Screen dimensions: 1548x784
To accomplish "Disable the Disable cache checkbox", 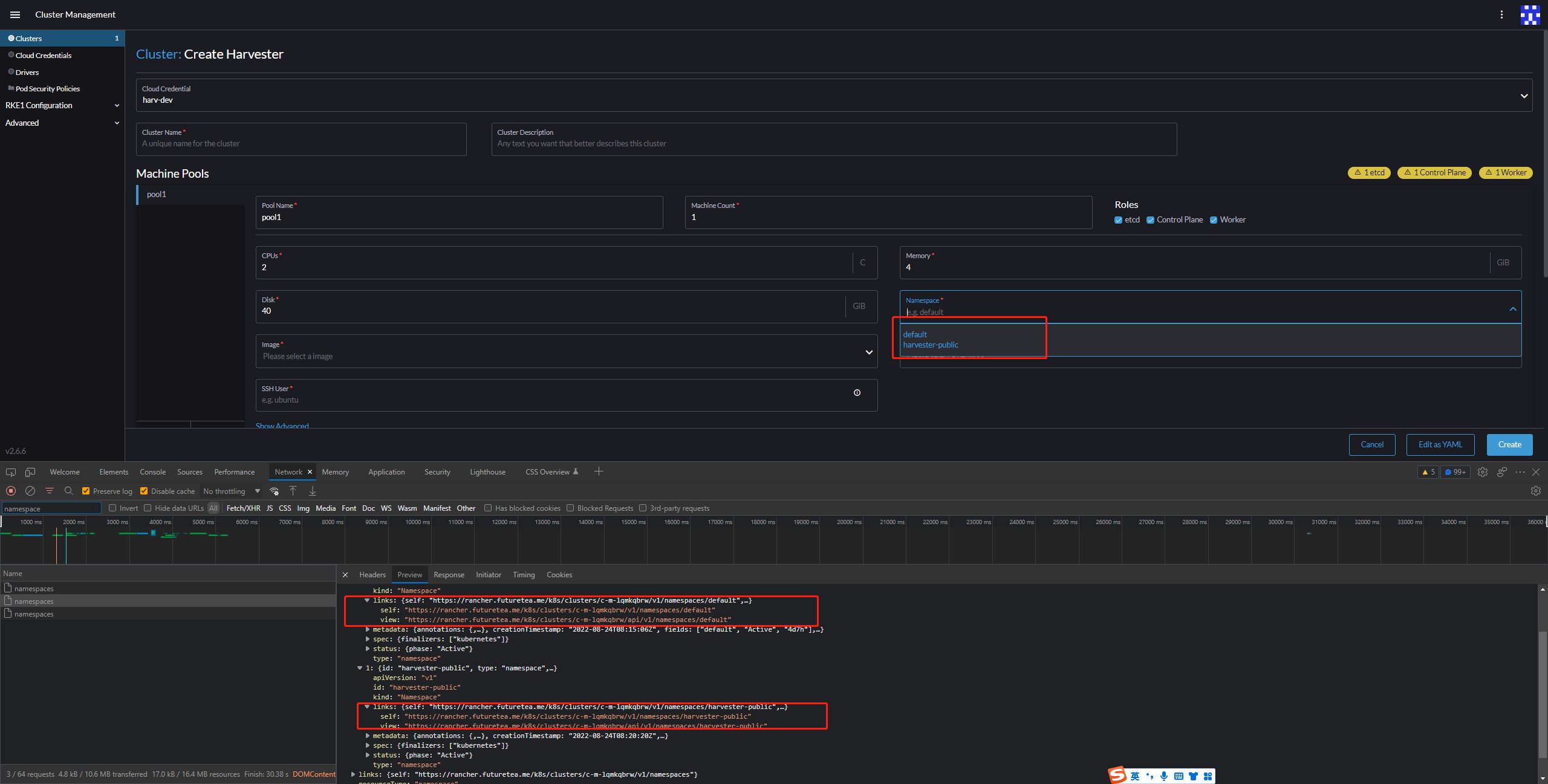I will [x=145, y=491].
